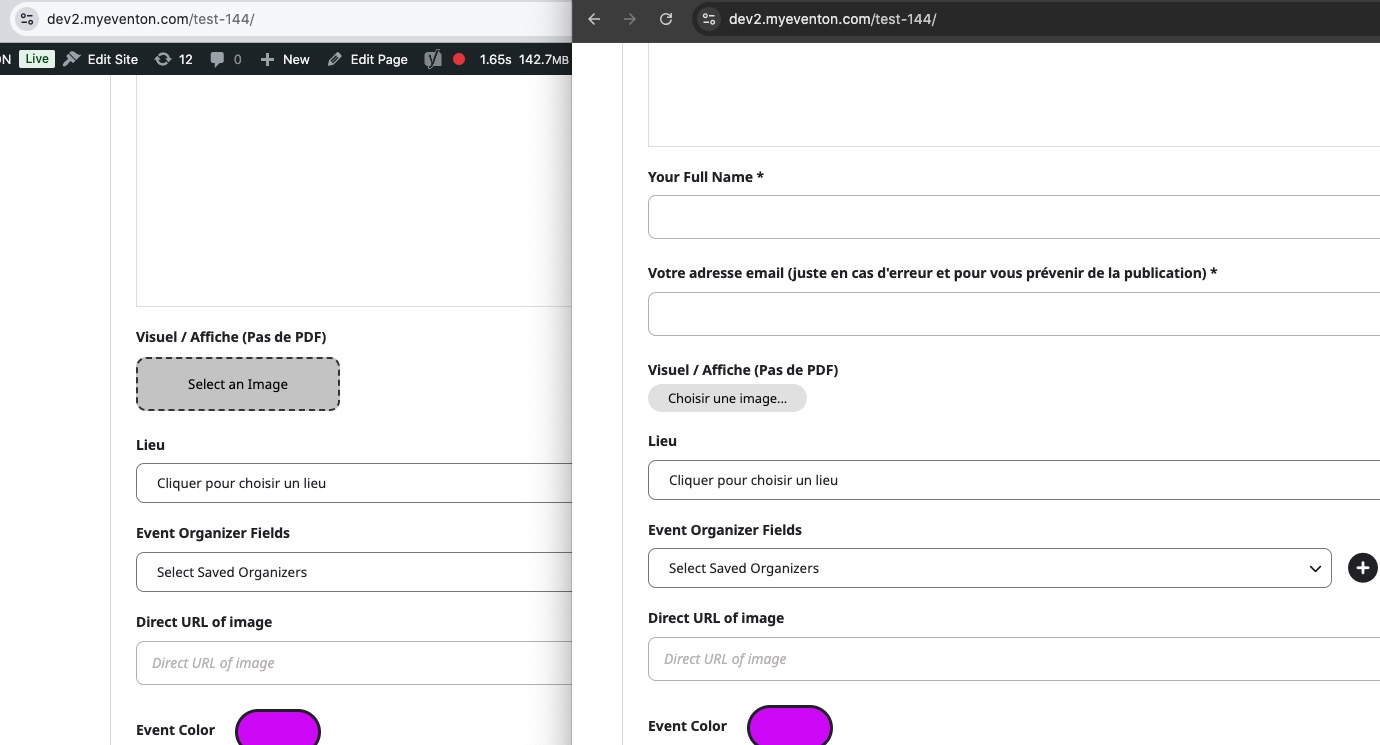Click the back arrow in right browser

[594, 19]
